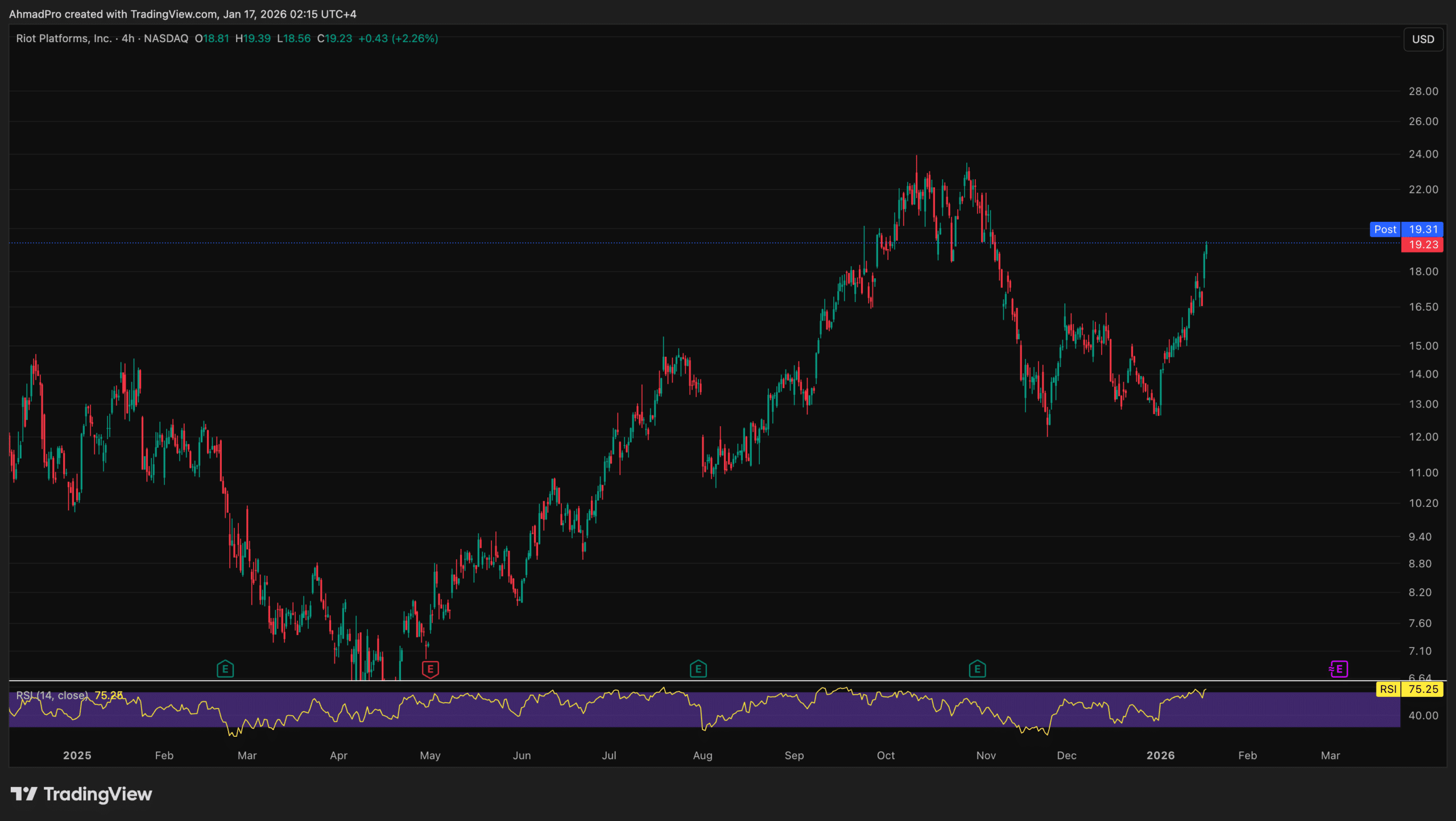Screen dimensions: 1456x821
Task: Click the 40.00 level on the RSI scale
Action: (x=1423, y=716)
